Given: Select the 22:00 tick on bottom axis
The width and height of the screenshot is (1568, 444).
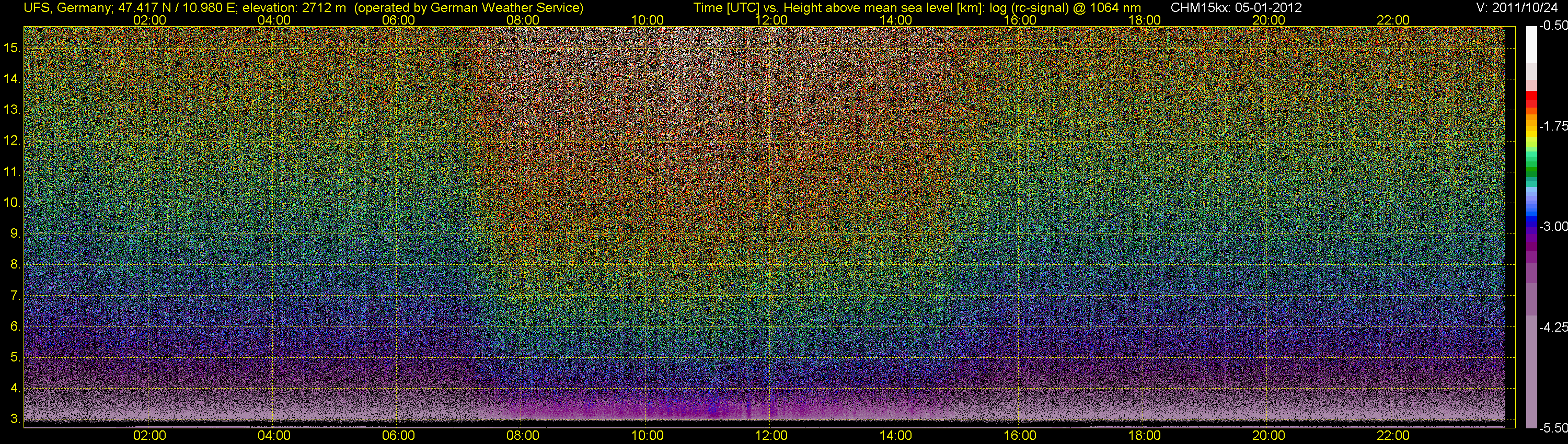Looking at the screenshot, I should pyautogui.click(x=1393, y=436).
